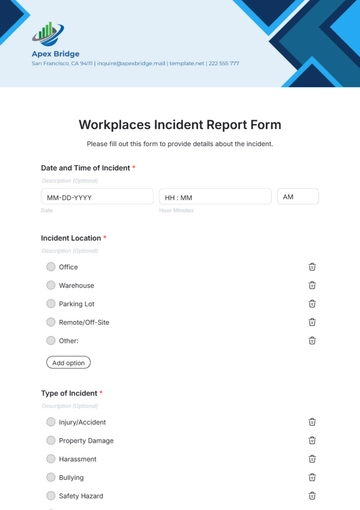Image resolution: width=360 pixels, height=510 pixels.
Task: Click the Apex Bridge company name
Action: (x=56, y=54)
